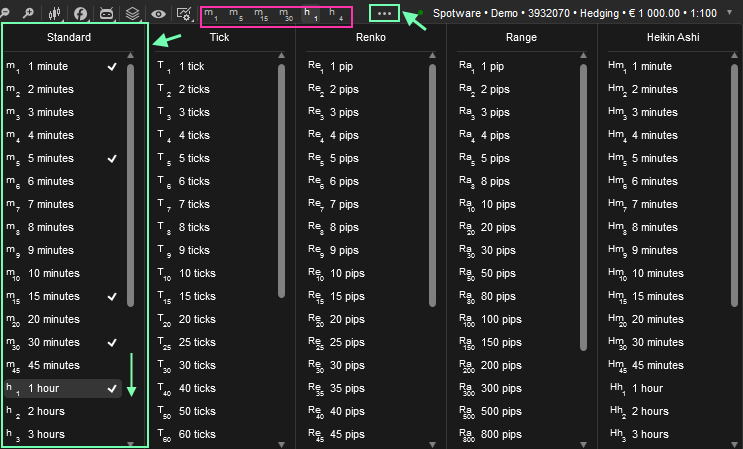The width and height of the screenshot is (743, 449).
Task: Open the candlestick chart type selector
Action: pos(54,14)
